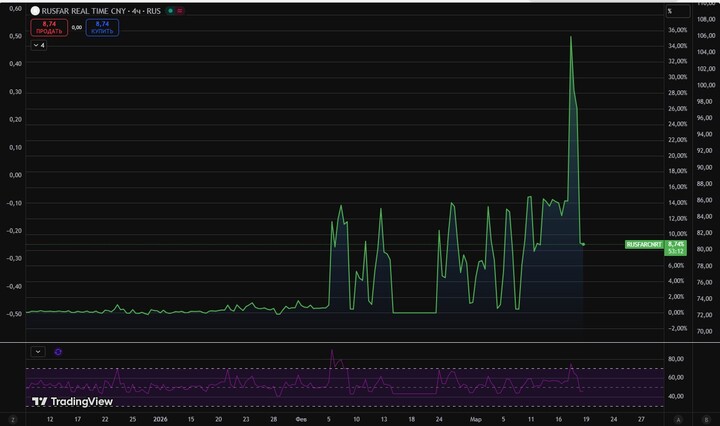Click the purple indicator icon in lower pane

[x=58, y=351]
